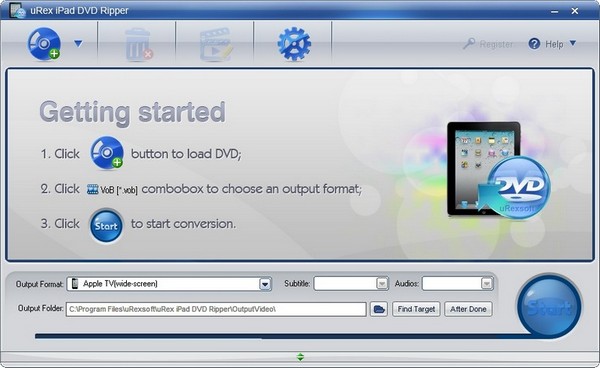The height and width of the screenshot is (368, 600).
Task: Open the Help menu
Action: 546,44
